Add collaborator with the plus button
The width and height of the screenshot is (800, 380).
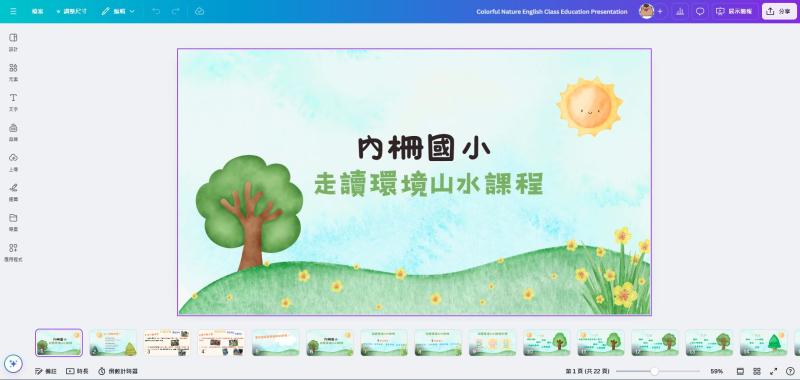tap(660, 11)
